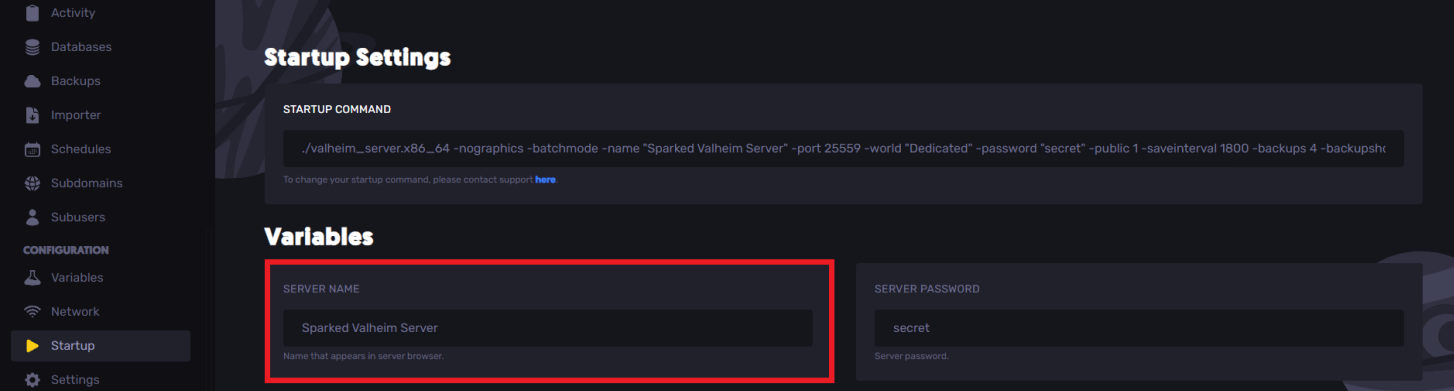The image size is (1454, 391).
Task: Edit the Server Name input field
Action: pos(548,327)
